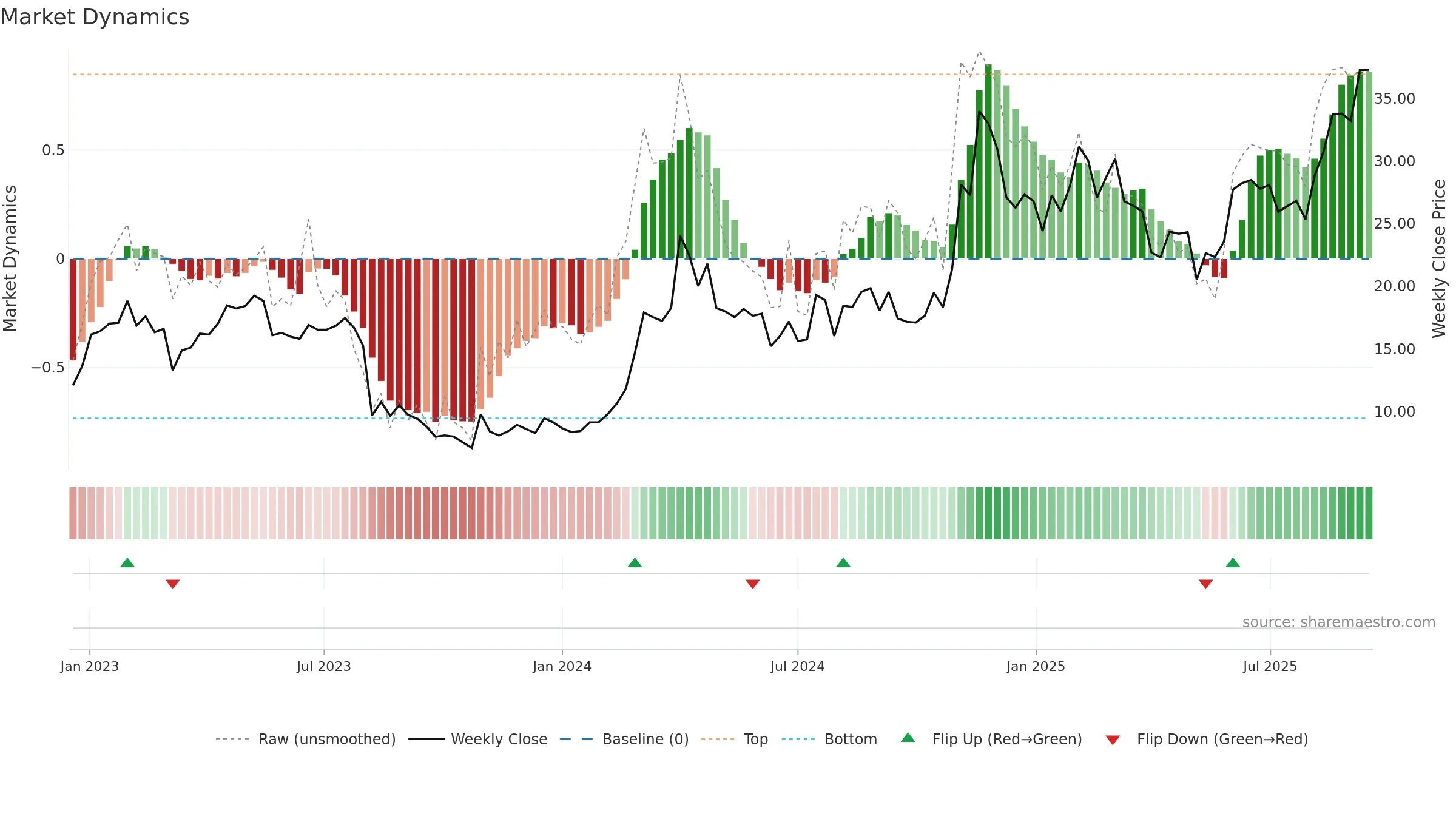Screen dimensions: 1456x819
Task: Click the last green flip-up triangle near Jul 2025
Action: [x=1233, y=562]
